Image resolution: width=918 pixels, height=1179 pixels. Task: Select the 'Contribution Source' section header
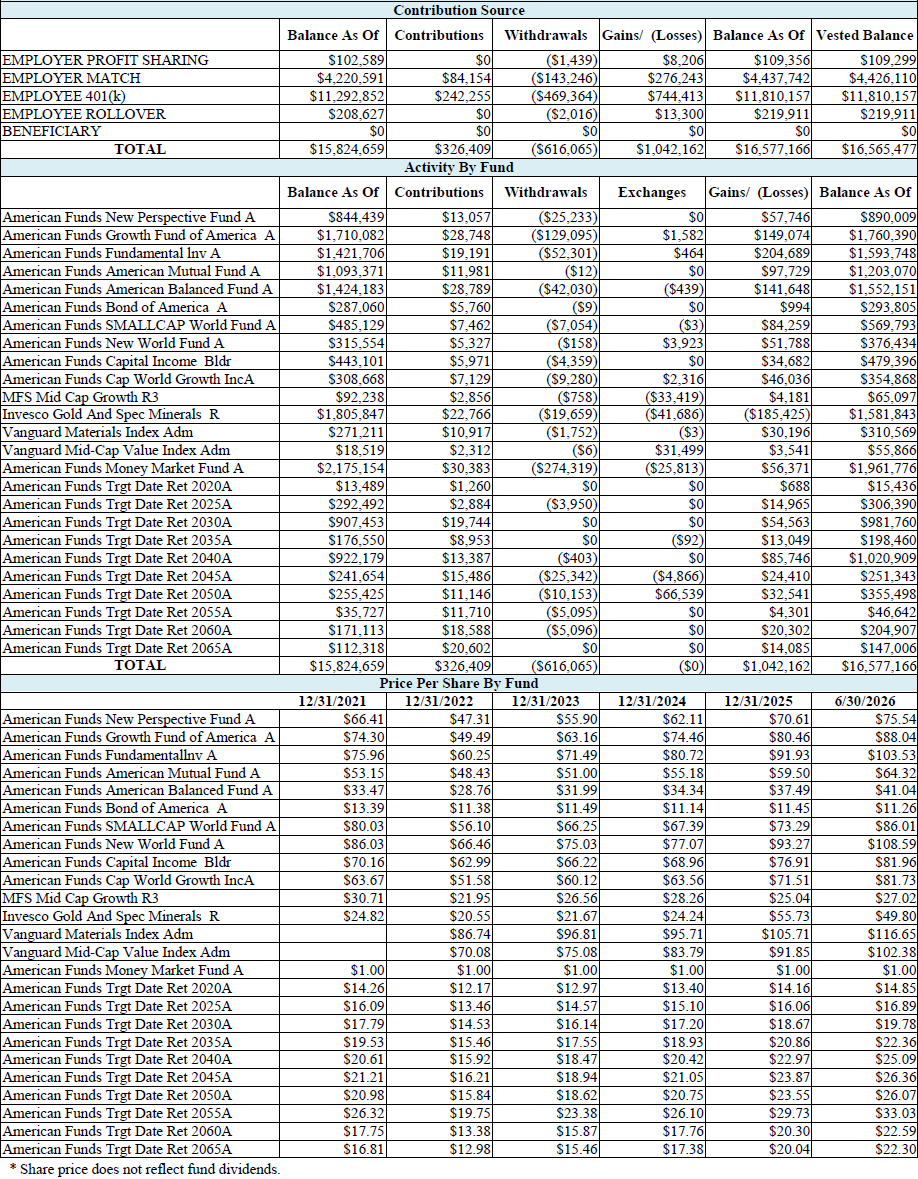point(459,10)
